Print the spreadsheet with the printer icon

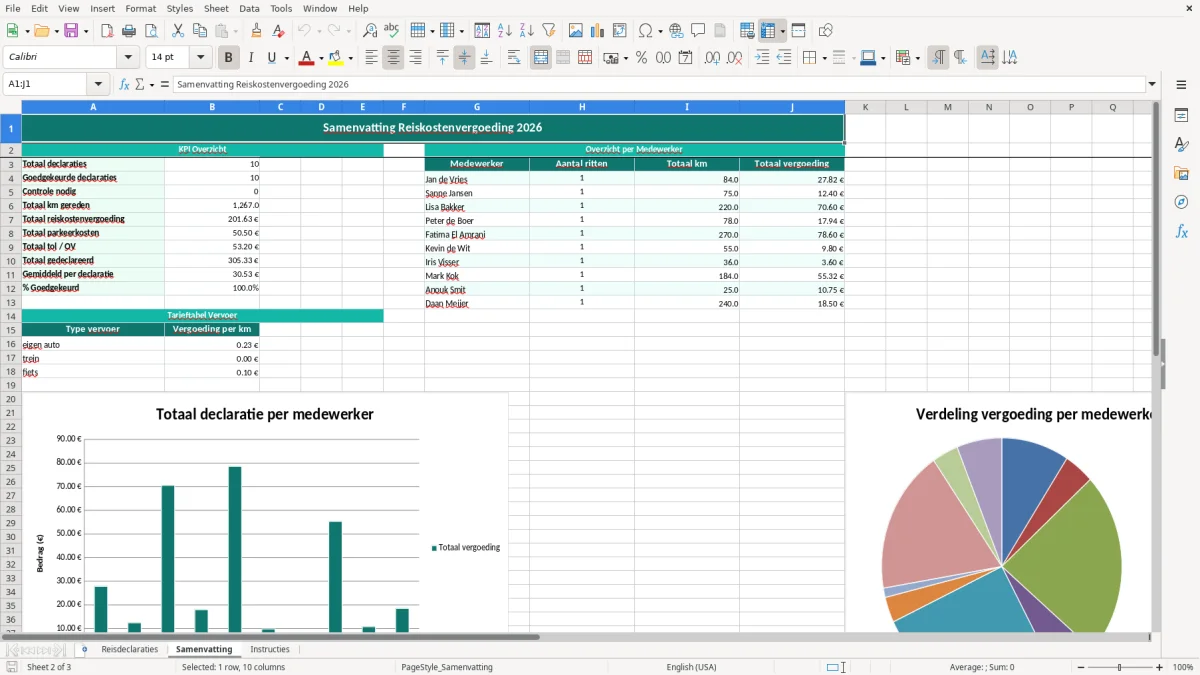coord(129,31)
